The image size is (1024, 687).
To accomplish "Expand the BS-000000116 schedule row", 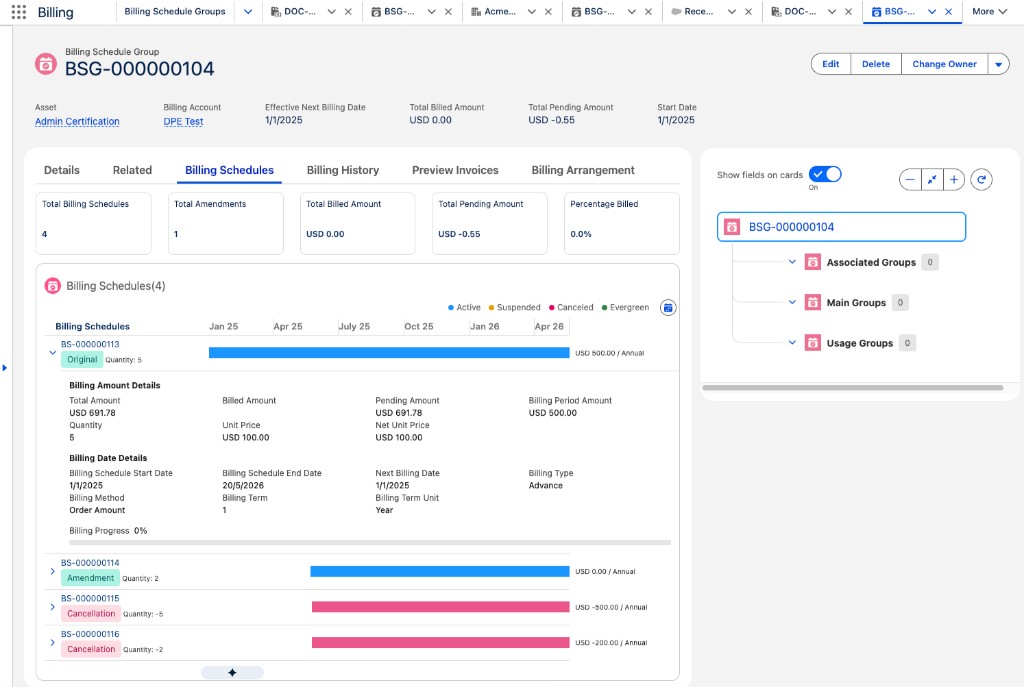I will coord(53,643).
